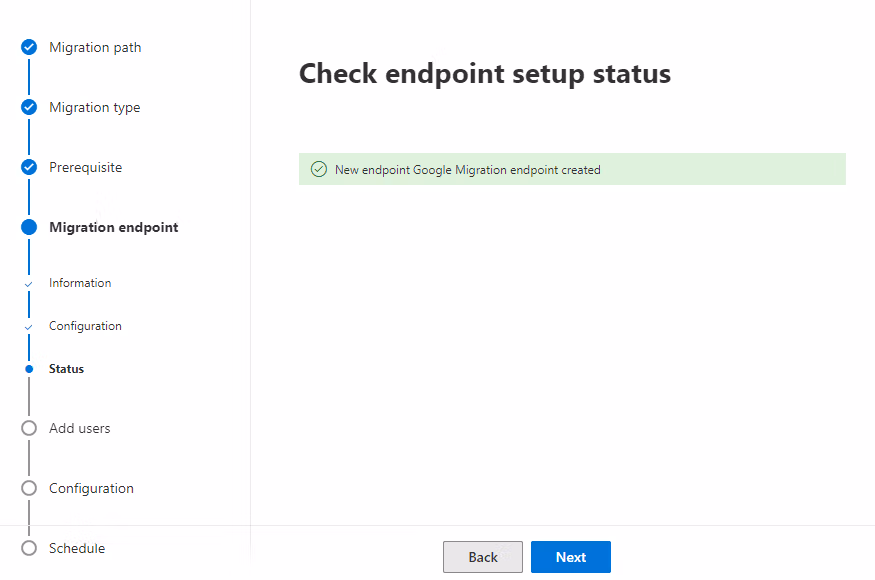Click the small checkmark beside Configuration sub-step
The image size is (875, 580).
pyautogui.click(x=29, y=327)
